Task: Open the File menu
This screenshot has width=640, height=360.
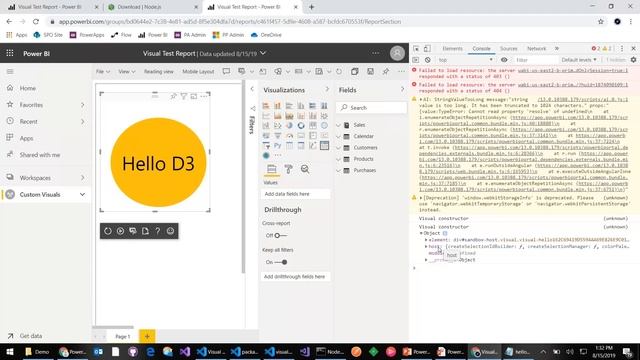Action: (x=102, y=71)
